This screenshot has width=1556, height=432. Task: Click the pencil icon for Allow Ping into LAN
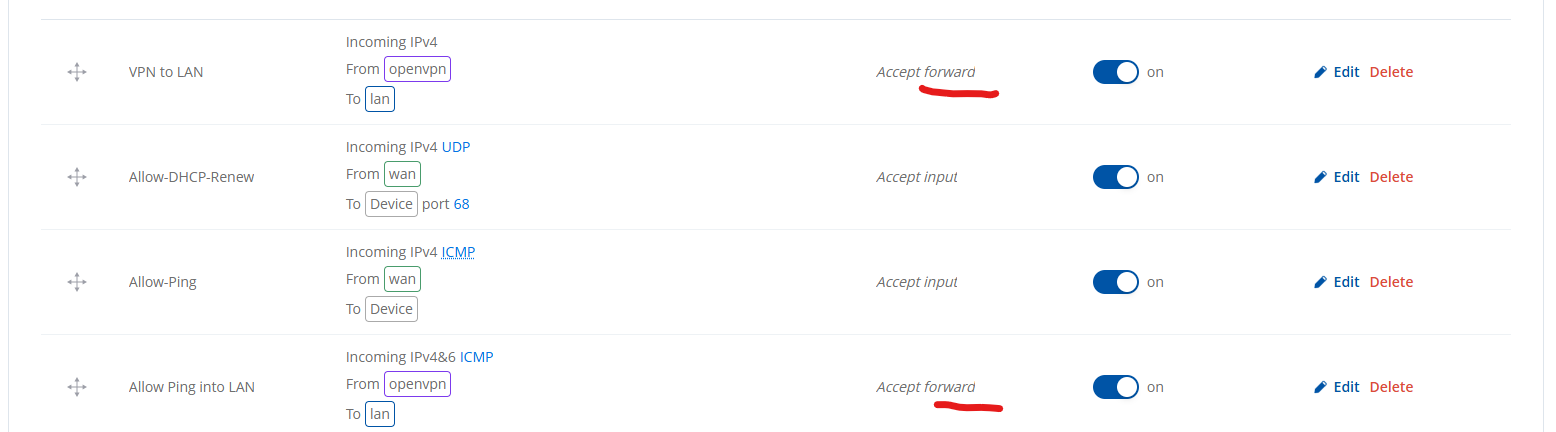tap(1320, 387)
